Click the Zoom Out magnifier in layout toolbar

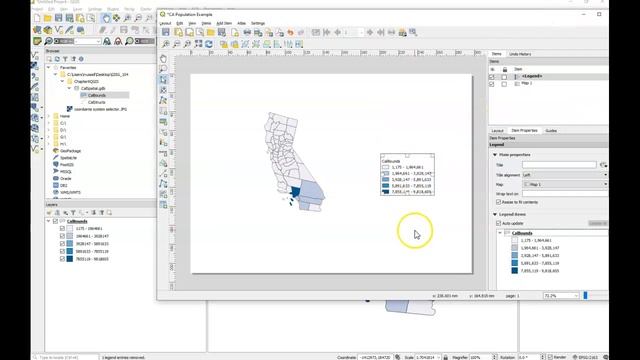click(176, 44)
